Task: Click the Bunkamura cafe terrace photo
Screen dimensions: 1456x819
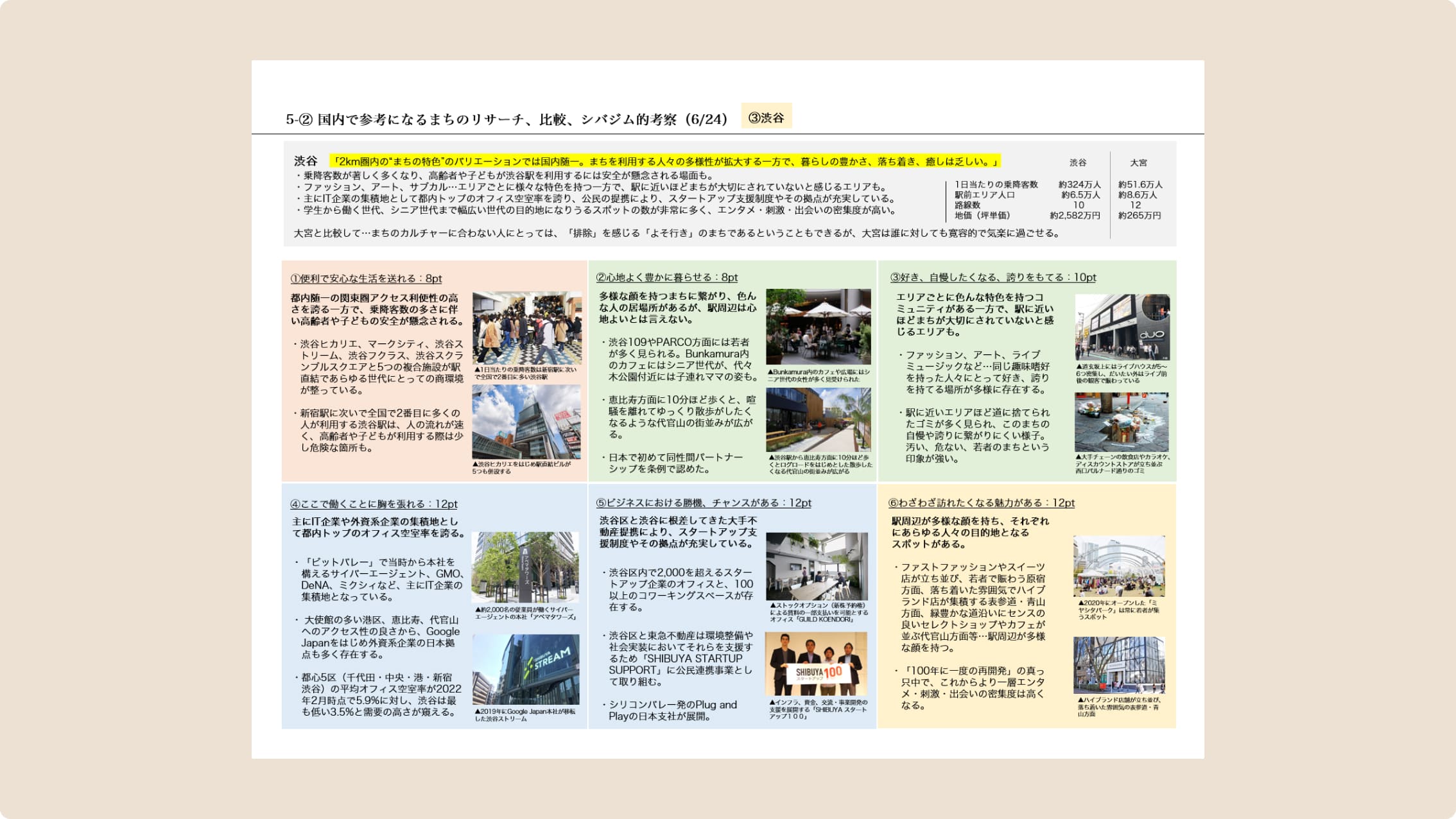Action: pos(818,327)
